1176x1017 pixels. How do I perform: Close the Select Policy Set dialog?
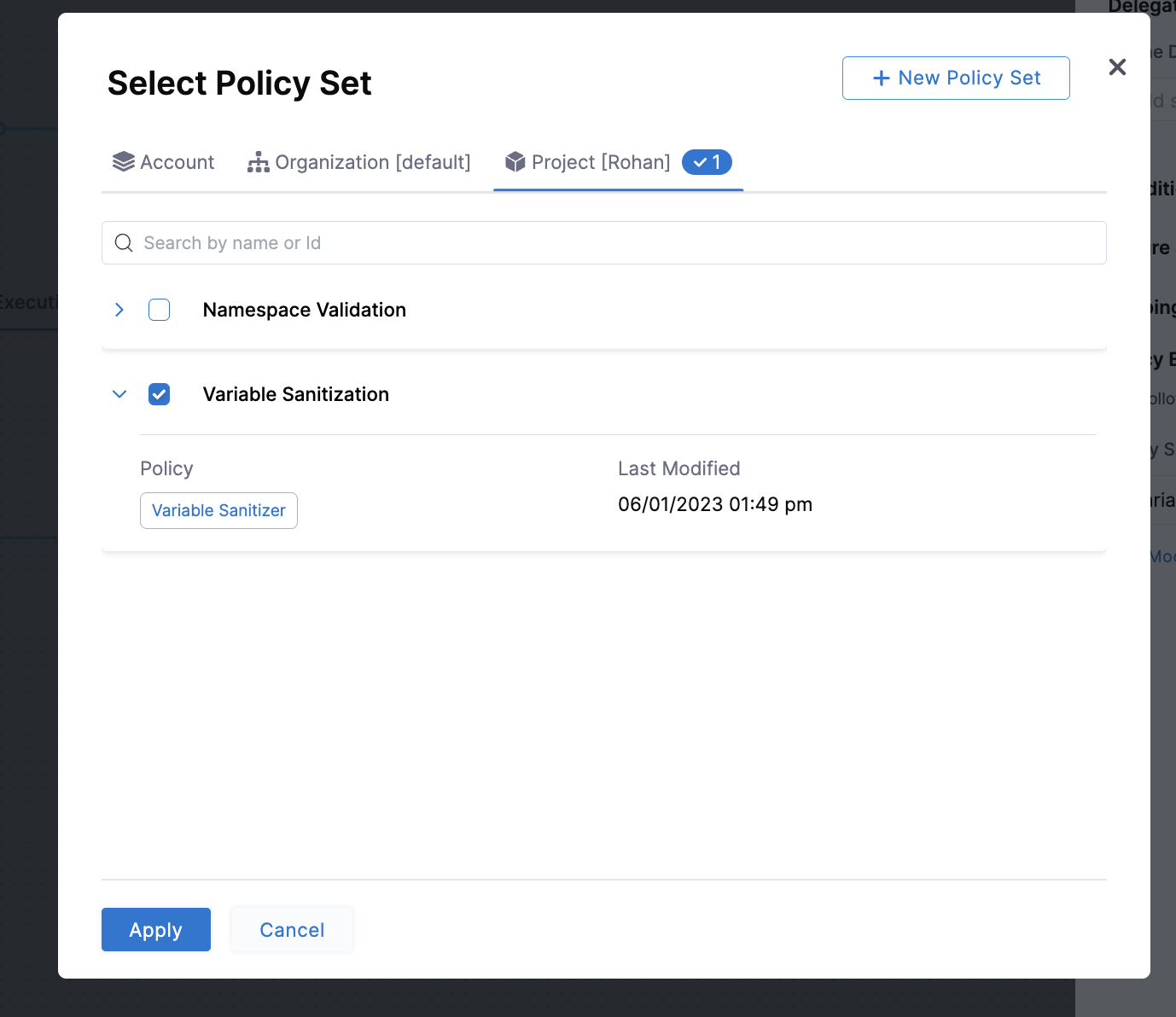pyautogui.click(x=1117, y=67)
